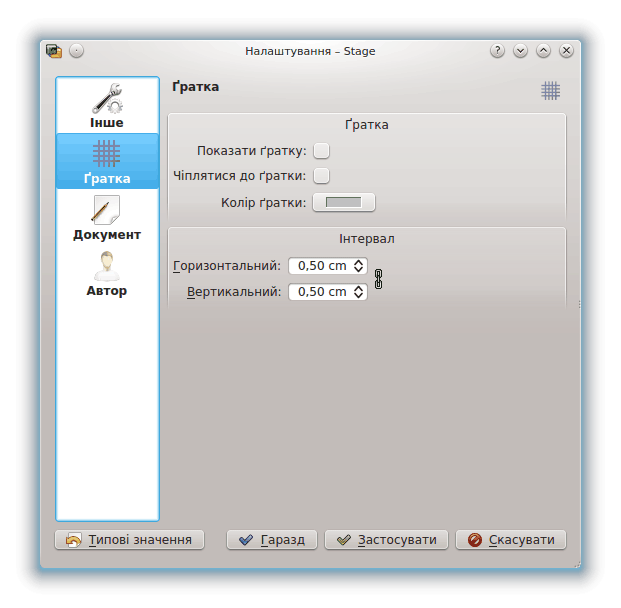Viewport: 621px width, 608px height.
Task: Open the Документ settings page
Action: 107,218
